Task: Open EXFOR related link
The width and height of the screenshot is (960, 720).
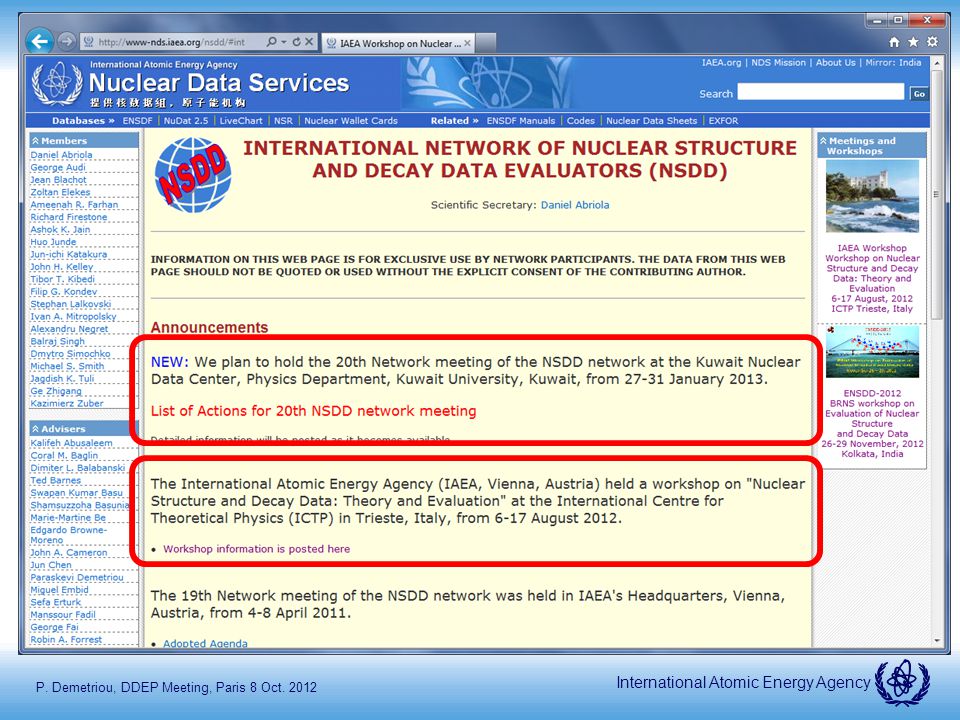Action: coord(723,121)
